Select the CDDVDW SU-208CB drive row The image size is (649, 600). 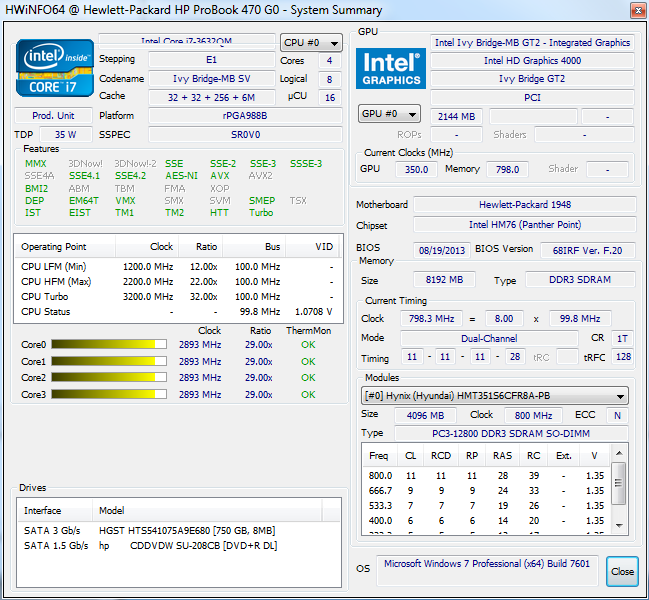coord(178,546)
